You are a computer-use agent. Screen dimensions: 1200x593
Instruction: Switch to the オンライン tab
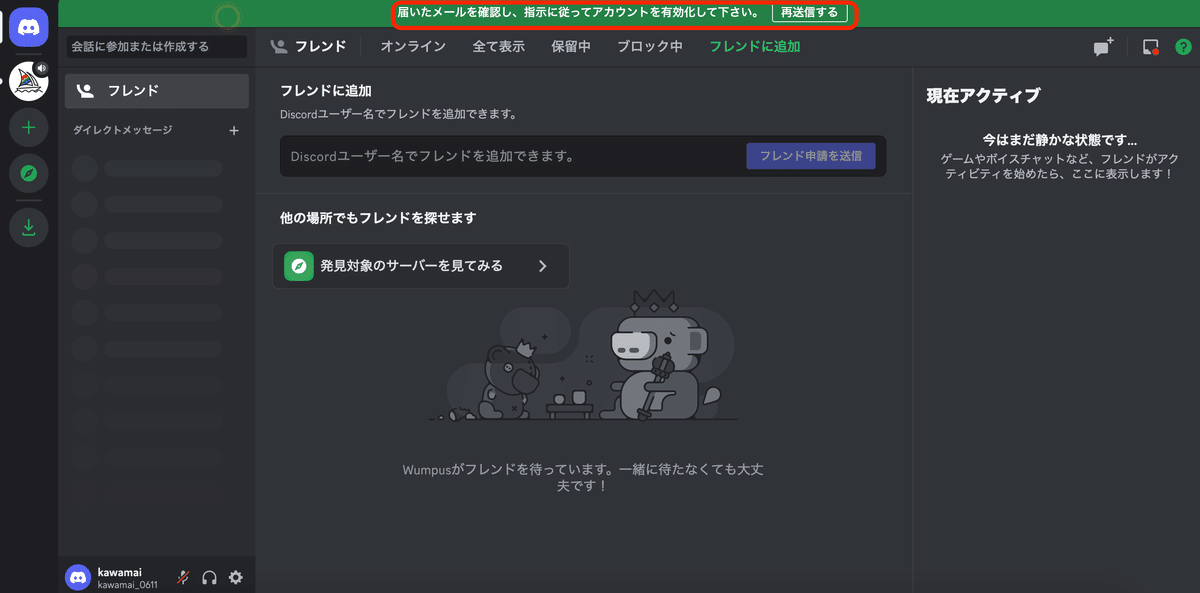pos(413,46)
